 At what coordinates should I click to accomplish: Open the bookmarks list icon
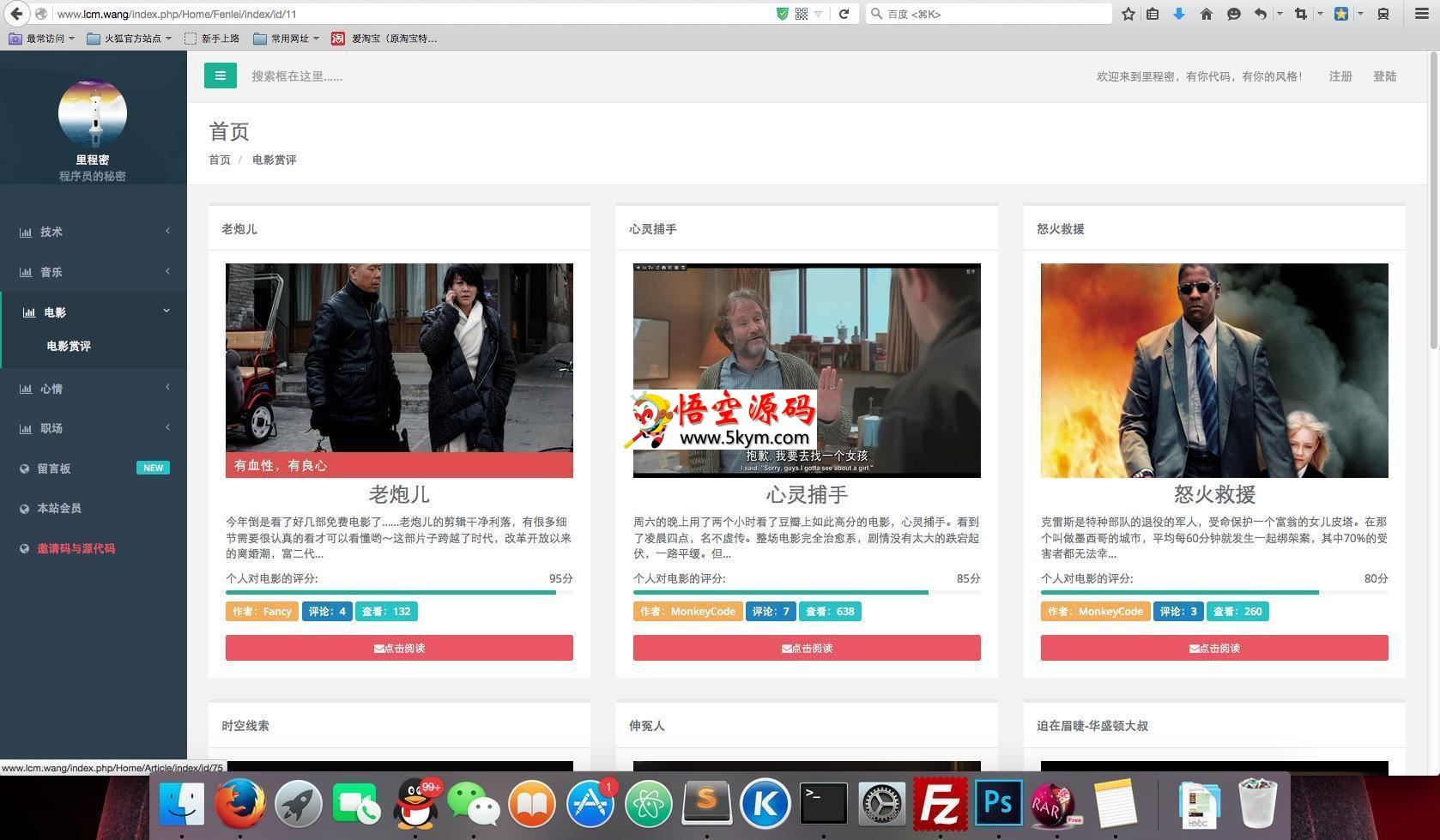click(1153, 14)
